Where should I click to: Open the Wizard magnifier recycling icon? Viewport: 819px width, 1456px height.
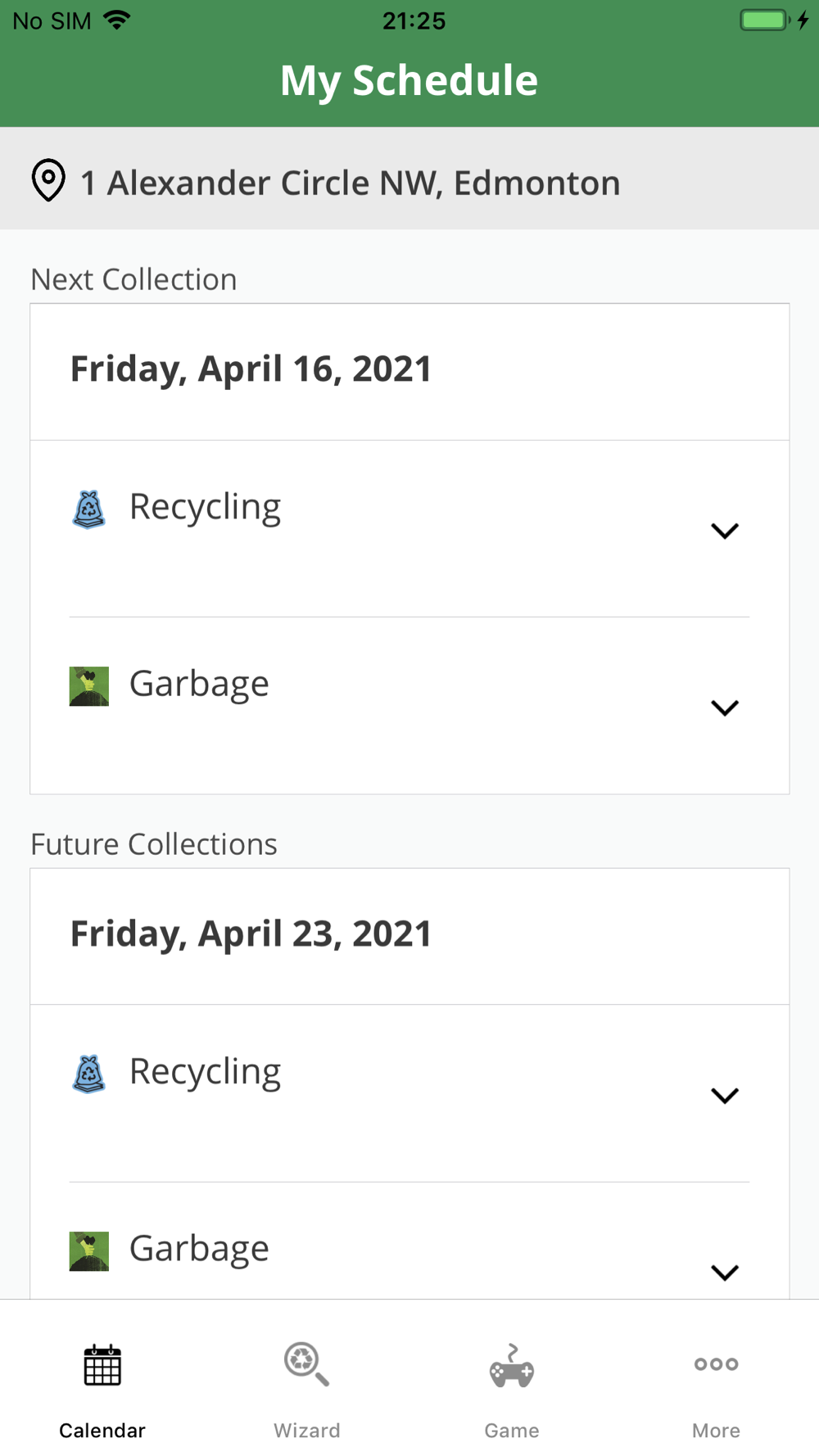[x=306, y=1364]
